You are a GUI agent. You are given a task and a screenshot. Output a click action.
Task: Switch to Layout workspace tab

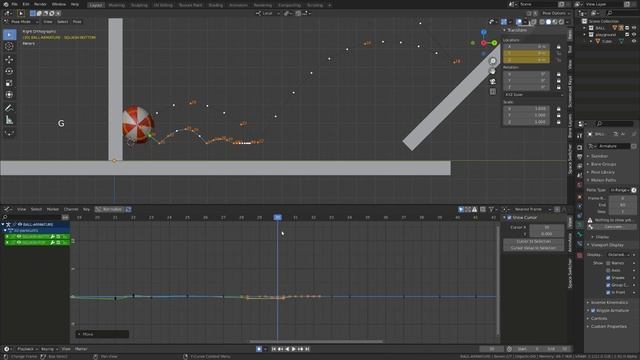(96, 5)
